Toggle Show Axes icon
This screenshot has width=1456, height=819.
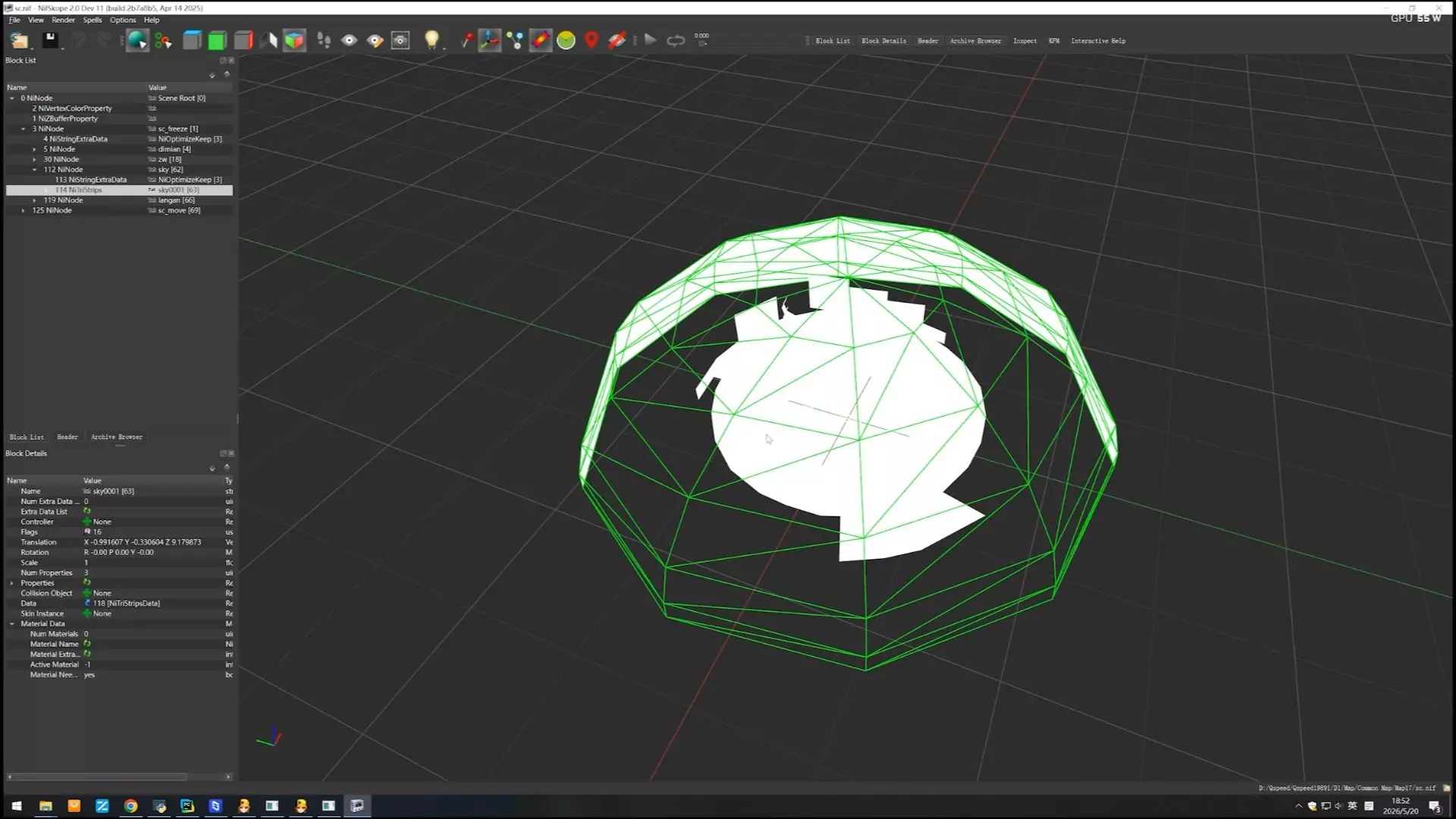pyautogui.click(x=490, y=40)
